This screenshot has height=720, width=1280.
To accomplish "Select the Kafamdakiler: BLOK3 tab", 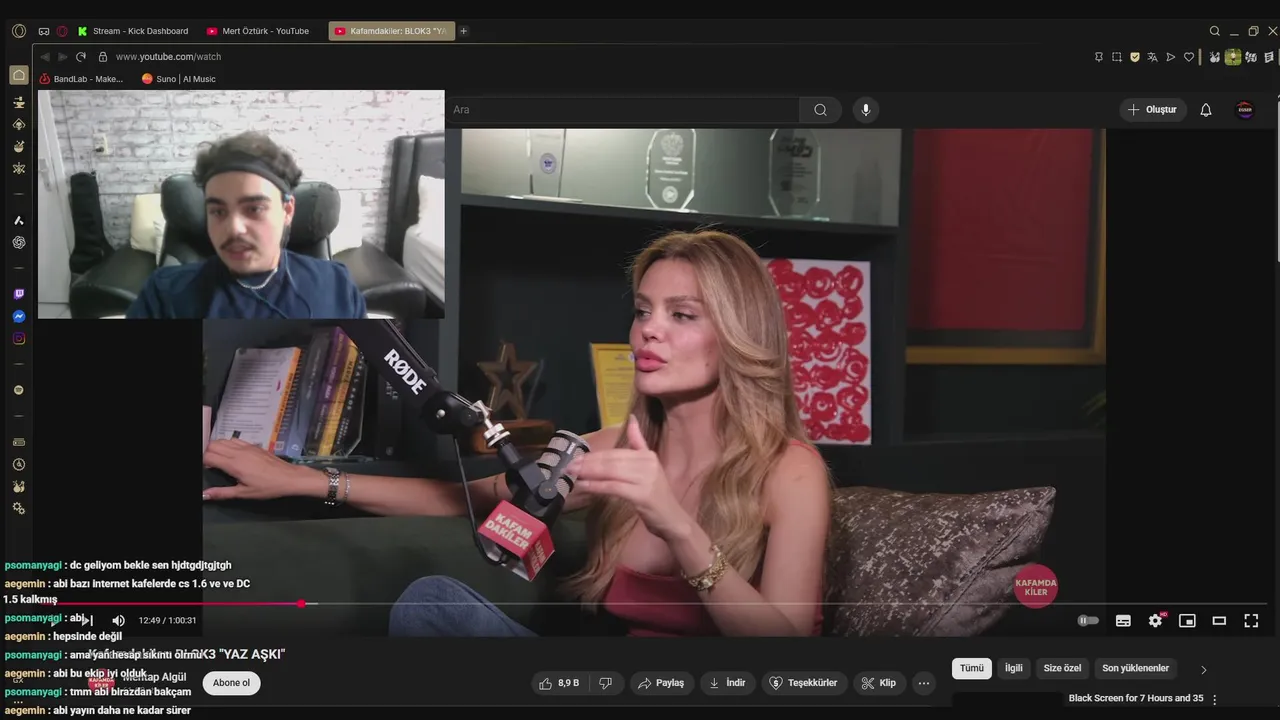I will 391,31.
